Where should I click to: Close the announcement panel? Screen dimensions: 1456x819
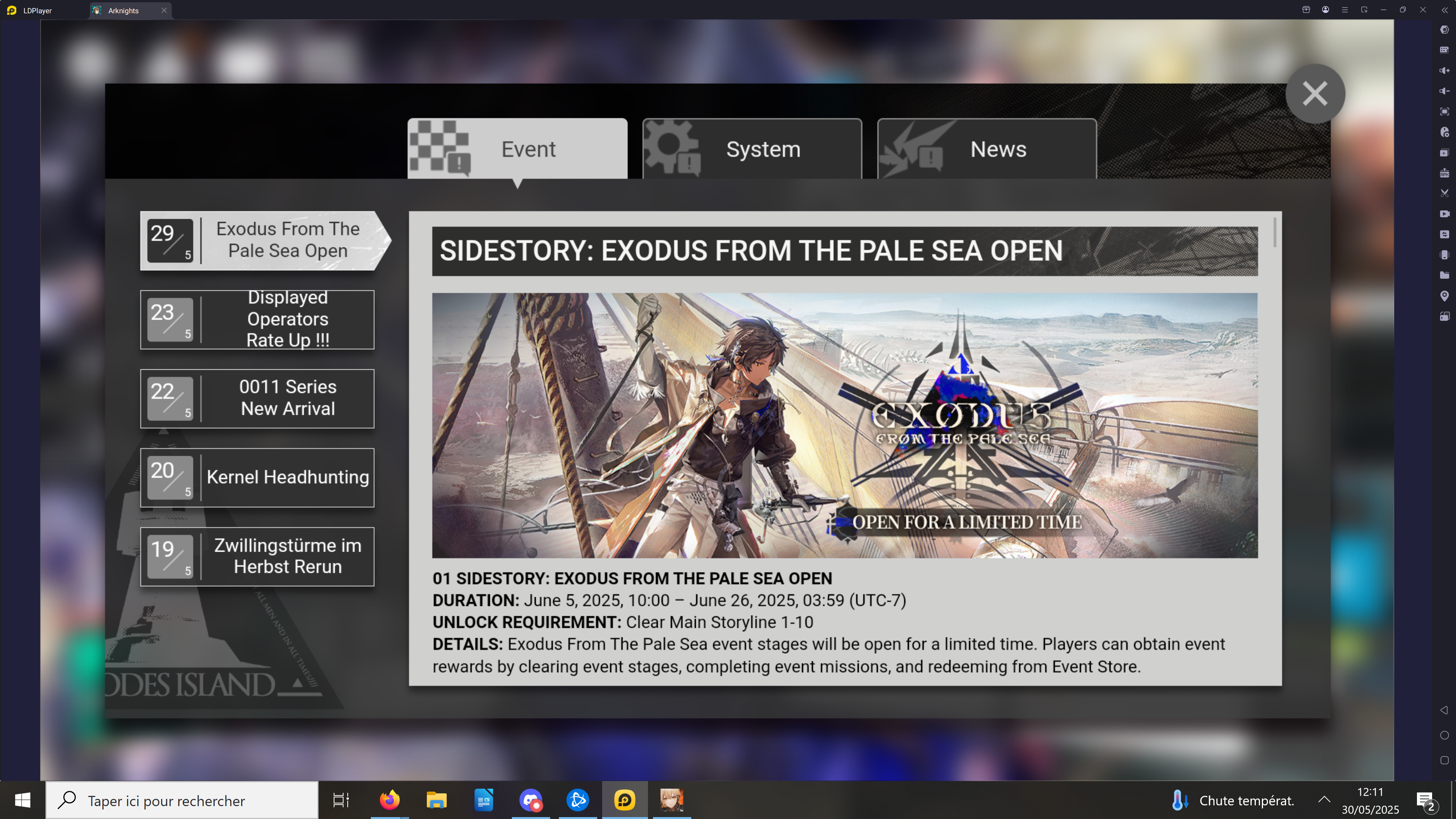click(1315, 94)
